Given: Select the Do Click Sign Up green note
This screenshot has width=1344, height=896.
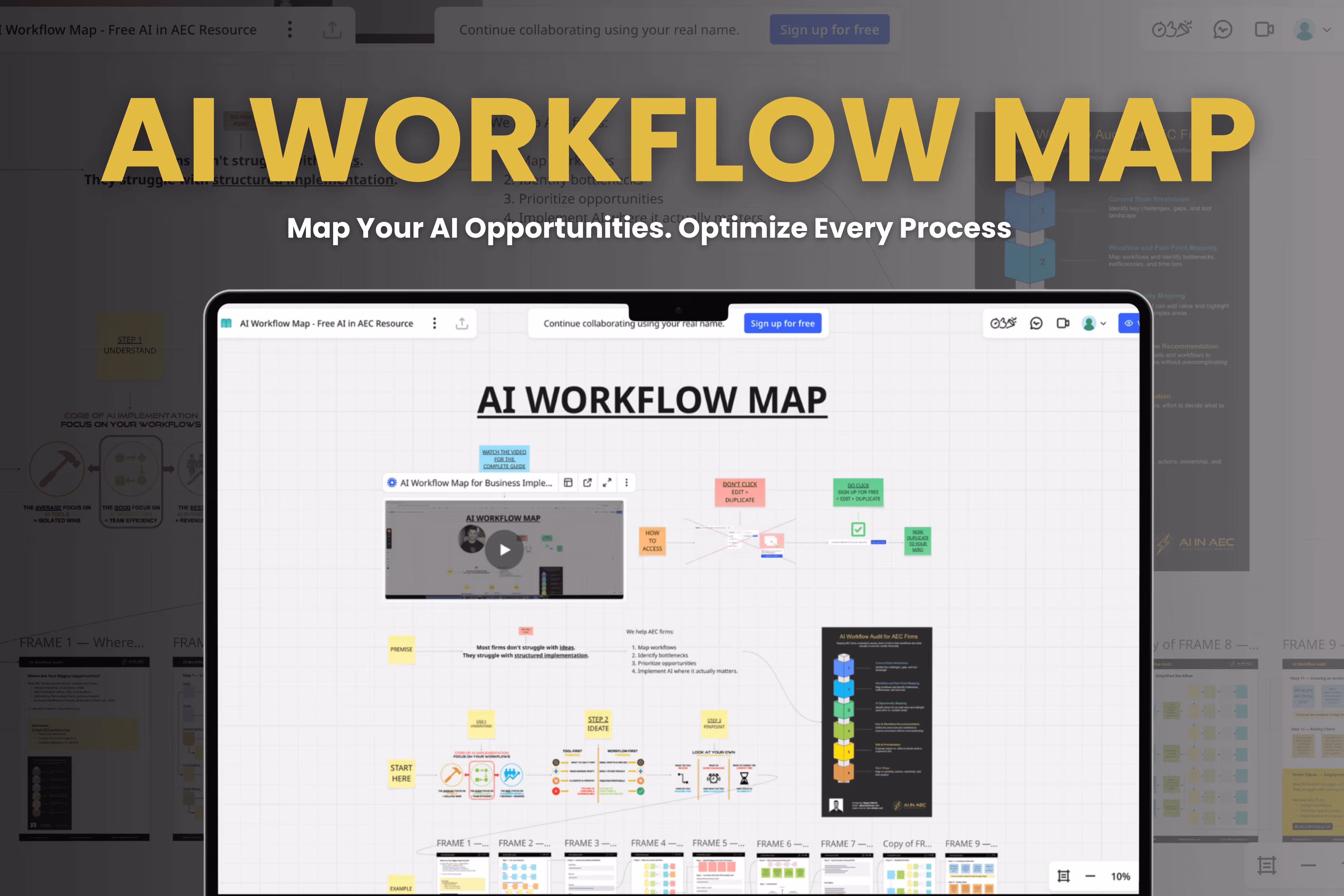Looking at the screenshot, I should 858,492.
